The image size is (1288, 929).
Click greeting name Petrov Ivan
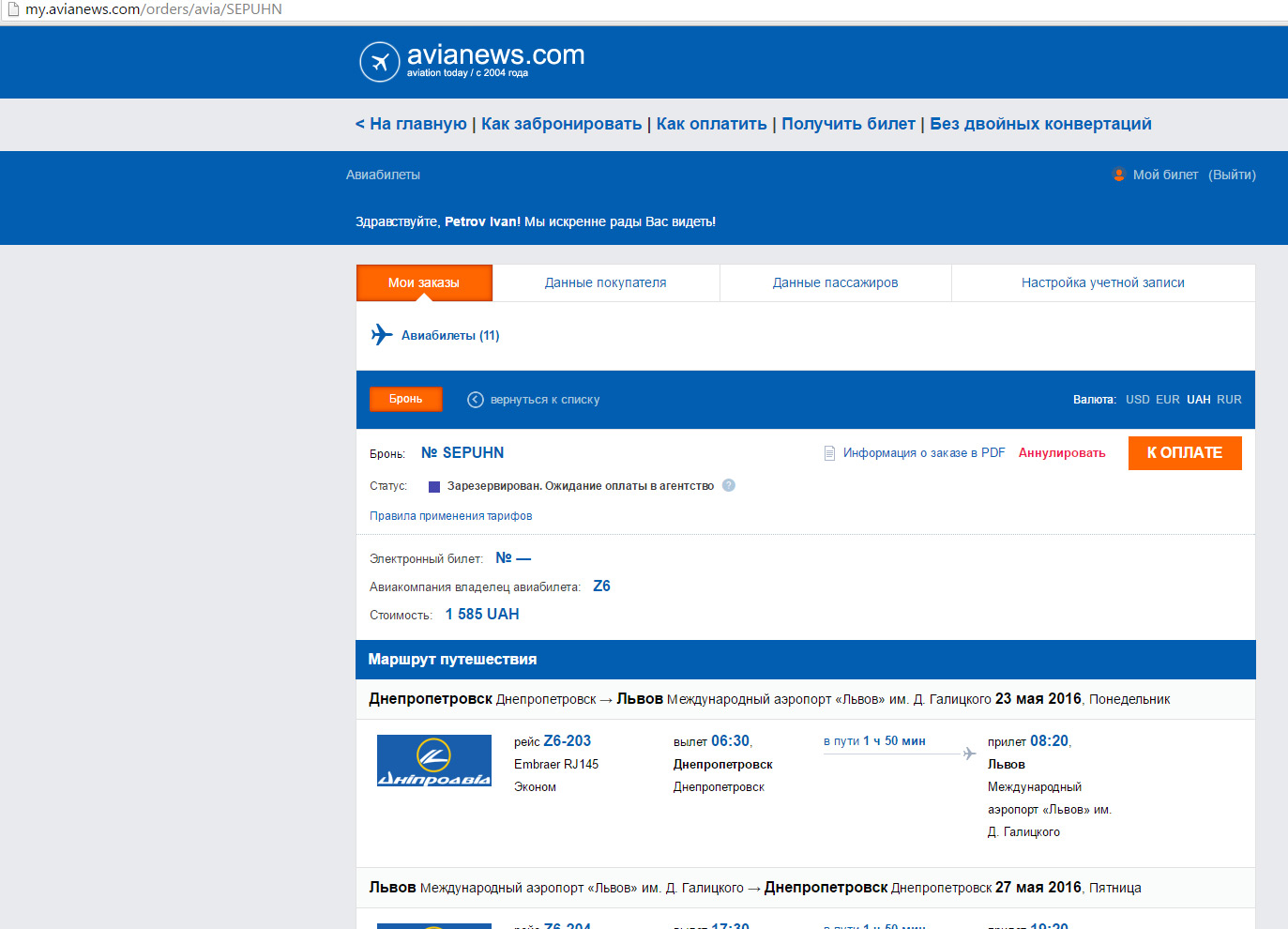coord(481,221)
